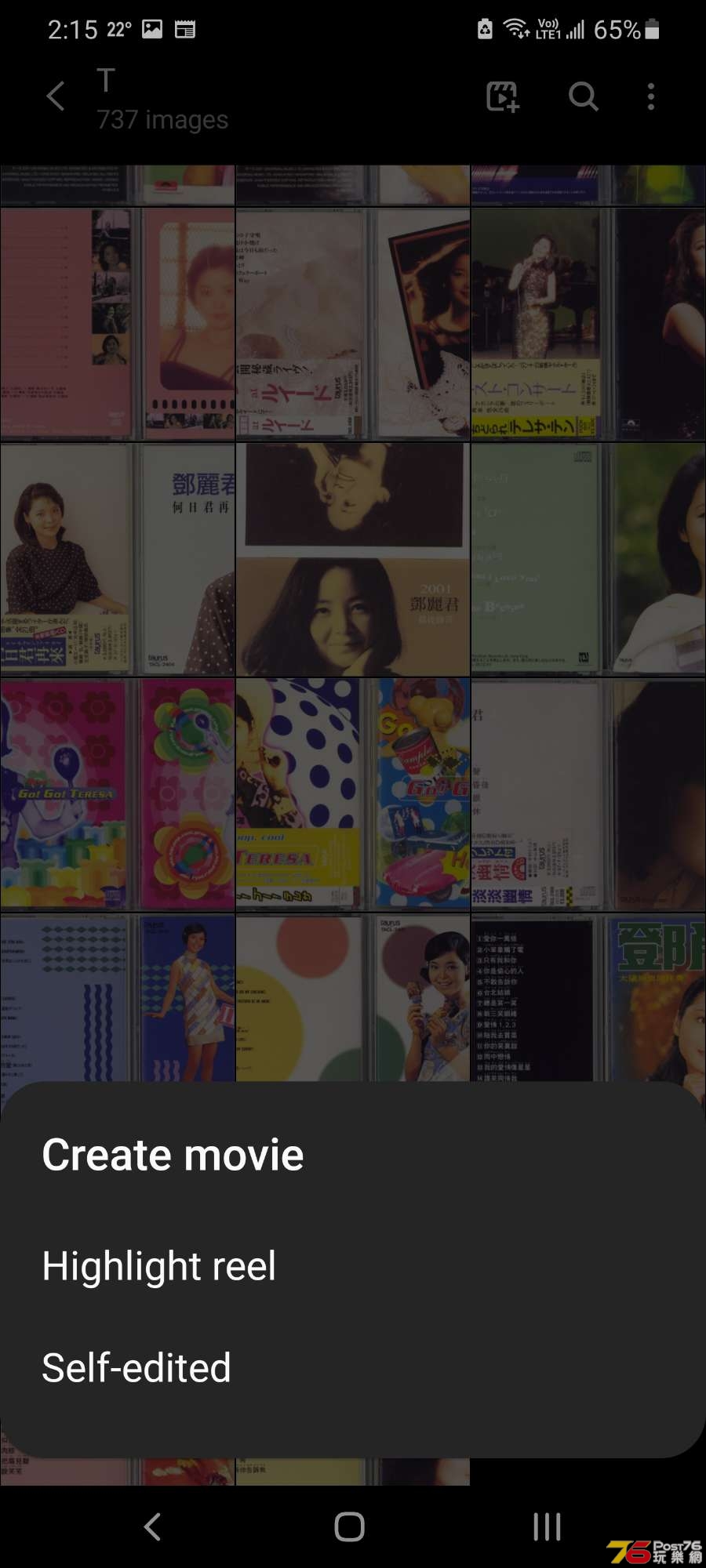Open thumbnail with polka-dot pop art and soup can
Viewport: 706px width, 1568px height.
(x=353, y=794)
